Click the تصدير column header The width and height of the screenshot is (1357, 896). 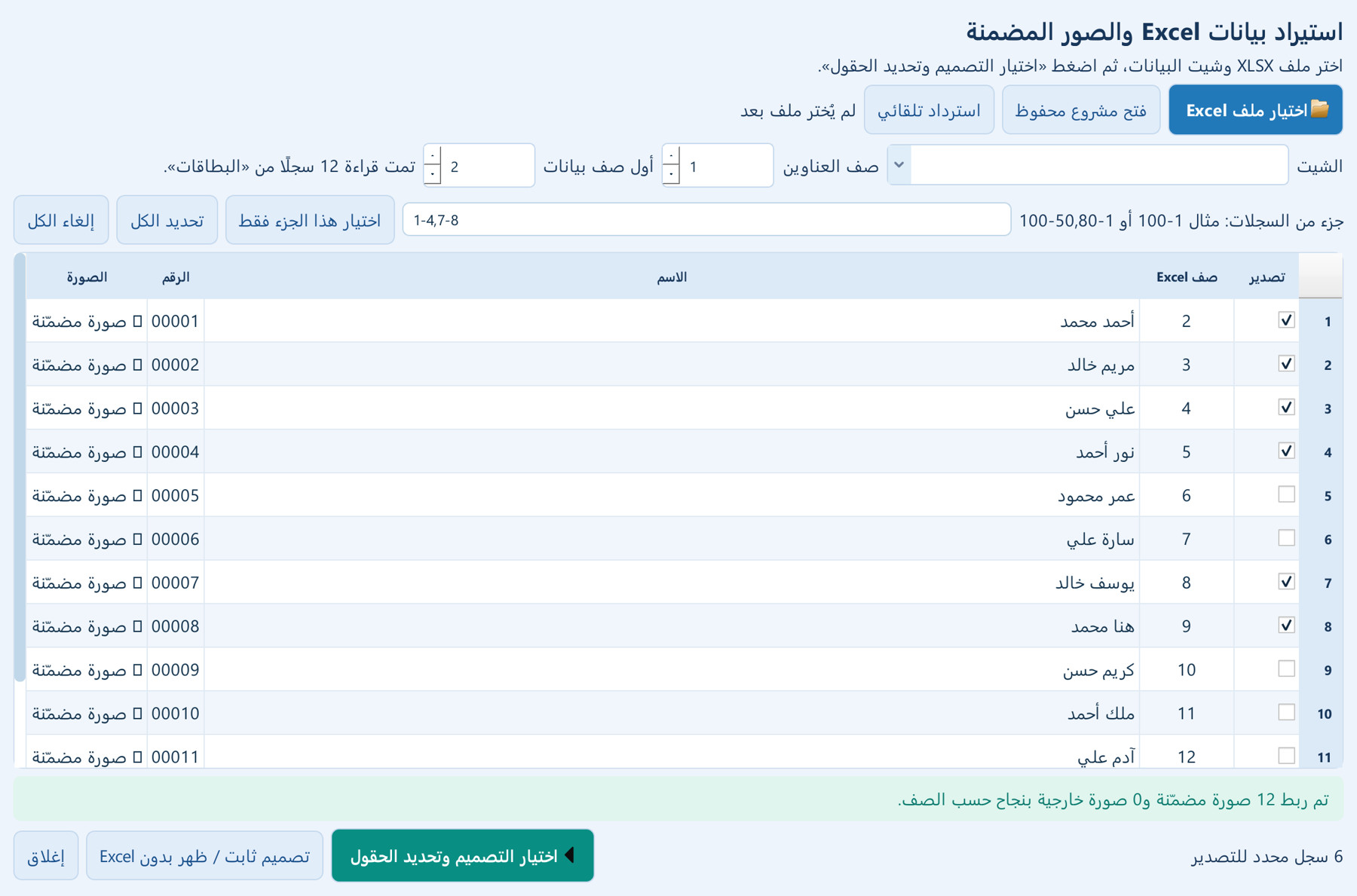tap(1267, 277)
